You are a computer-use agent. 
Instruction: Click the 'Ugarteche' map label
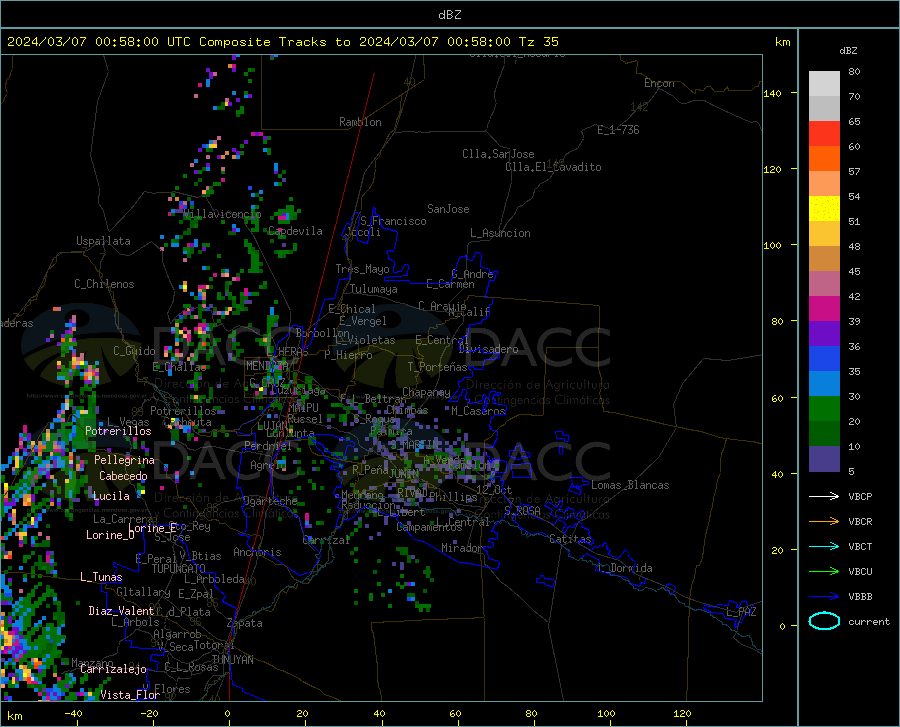point(270,501)
